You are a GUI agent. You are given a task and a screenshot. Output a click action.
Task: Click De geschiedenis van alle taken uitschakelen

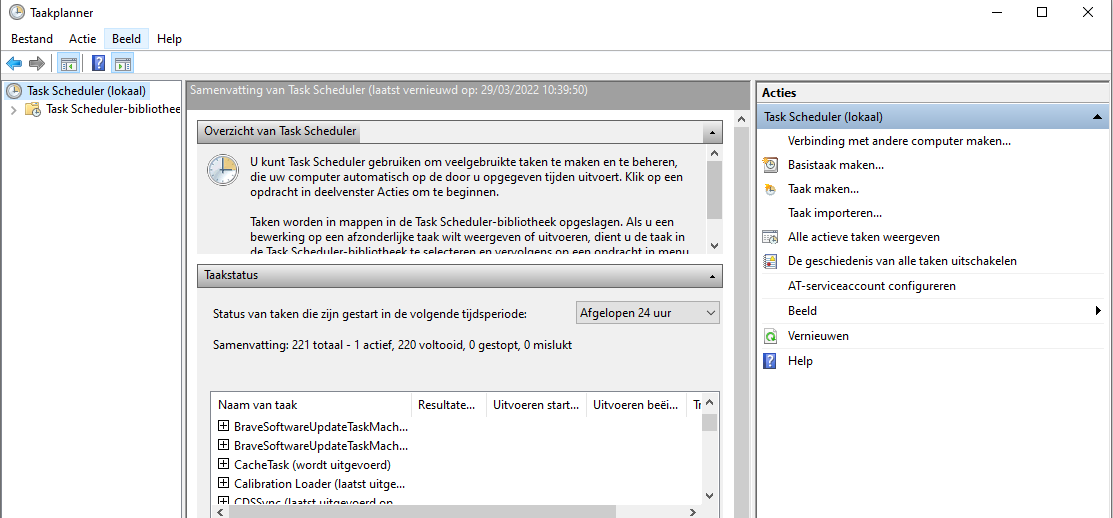902,261
